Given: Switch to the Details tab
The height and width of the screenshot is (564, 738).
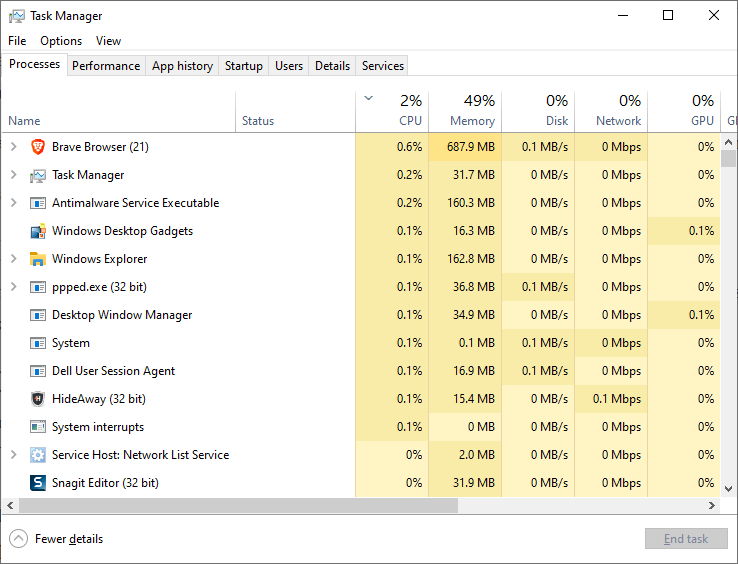Looking at the screenshot, I should pyautogui.click(x=332, y=66).
